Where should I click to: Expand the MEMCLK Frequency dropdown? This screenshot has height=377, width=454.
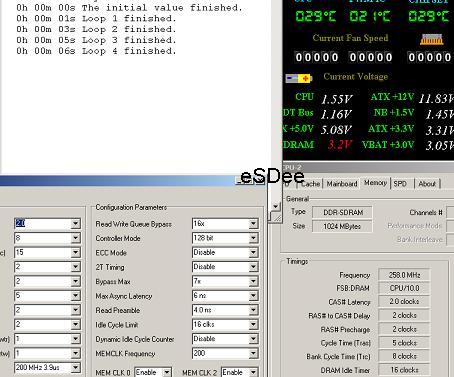click(x=253, y=353)
